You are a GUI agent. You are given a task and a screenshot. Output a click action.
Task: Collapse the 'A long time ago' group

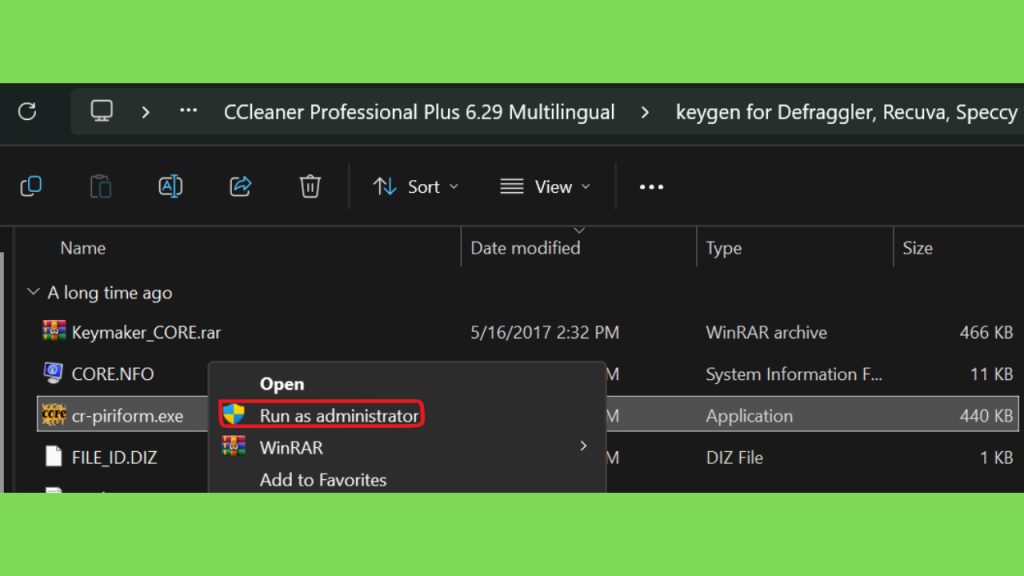click(x=33, y=292)
